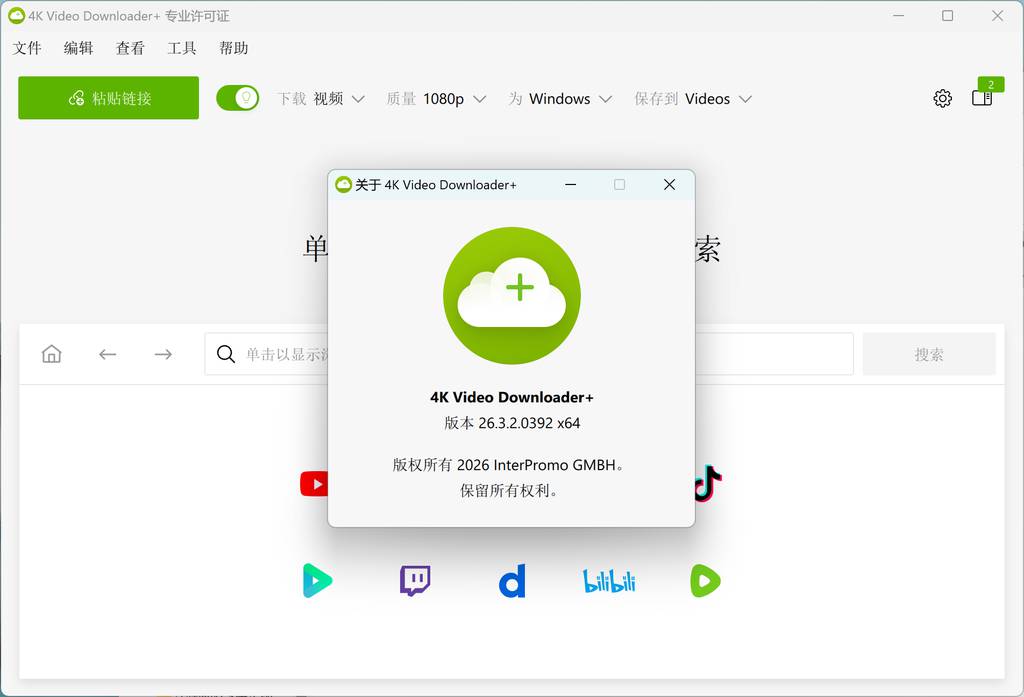Open the Twitch site icon
This screenshot has width=1024, height=697.
pos(415,580)
